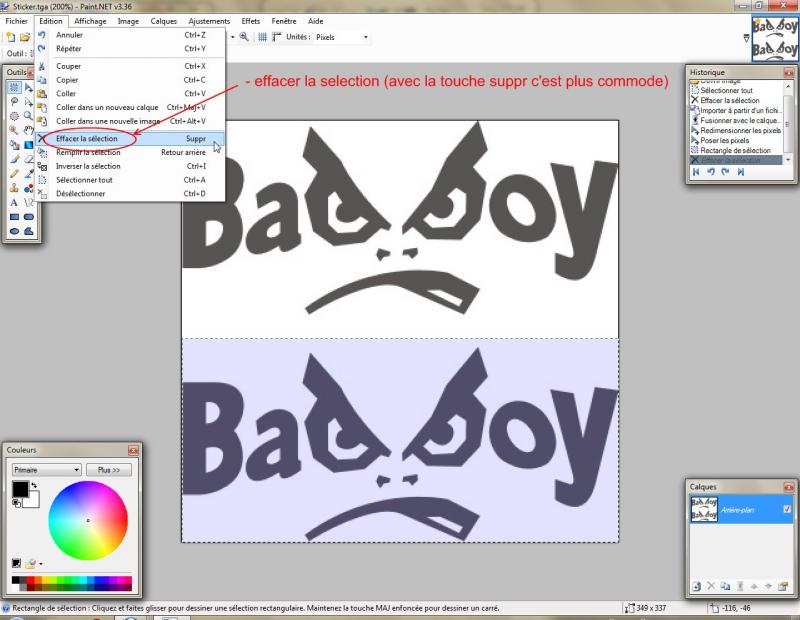Choose Effacer la sélection menu entry
This screenshot has height=620, width=800.
131,139
